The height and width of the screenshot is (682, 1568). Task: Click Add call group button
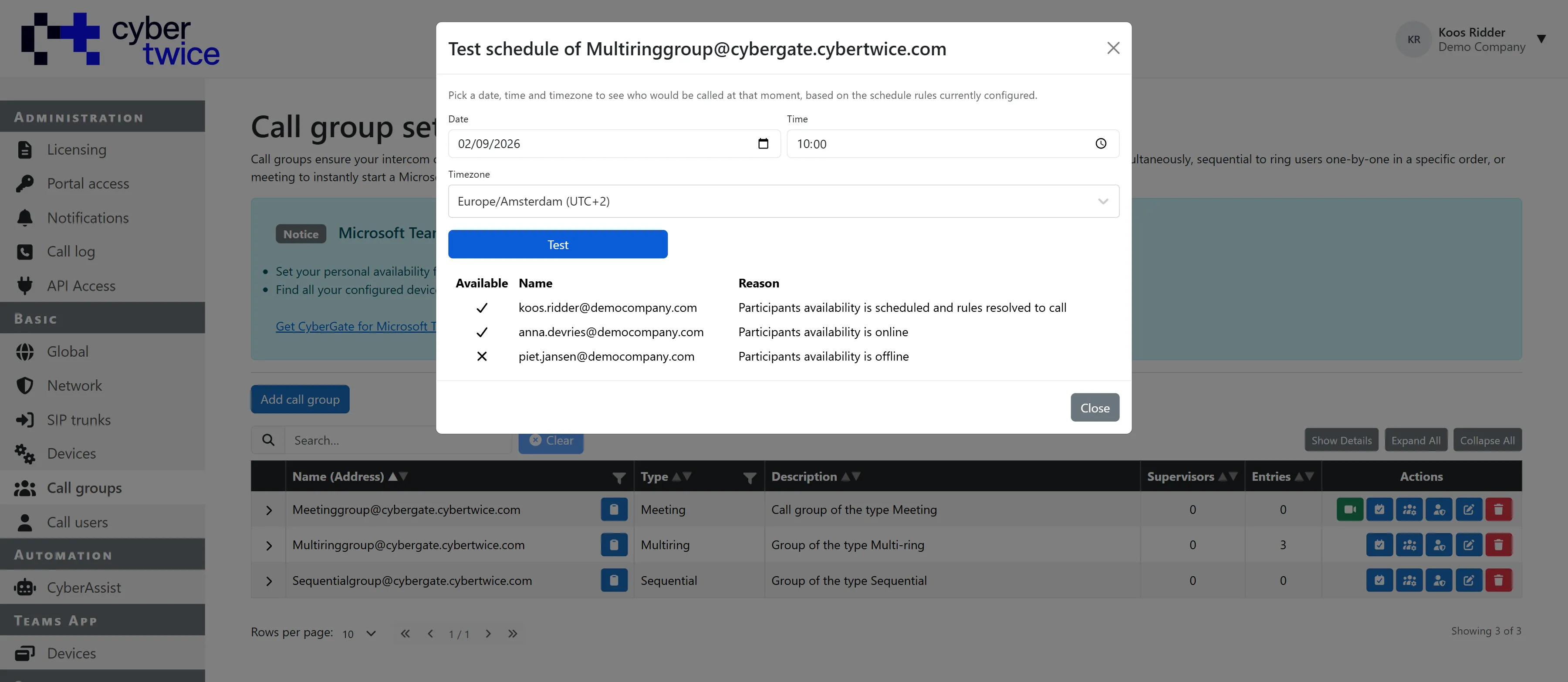pyautogui.click(x=300, y=399)
